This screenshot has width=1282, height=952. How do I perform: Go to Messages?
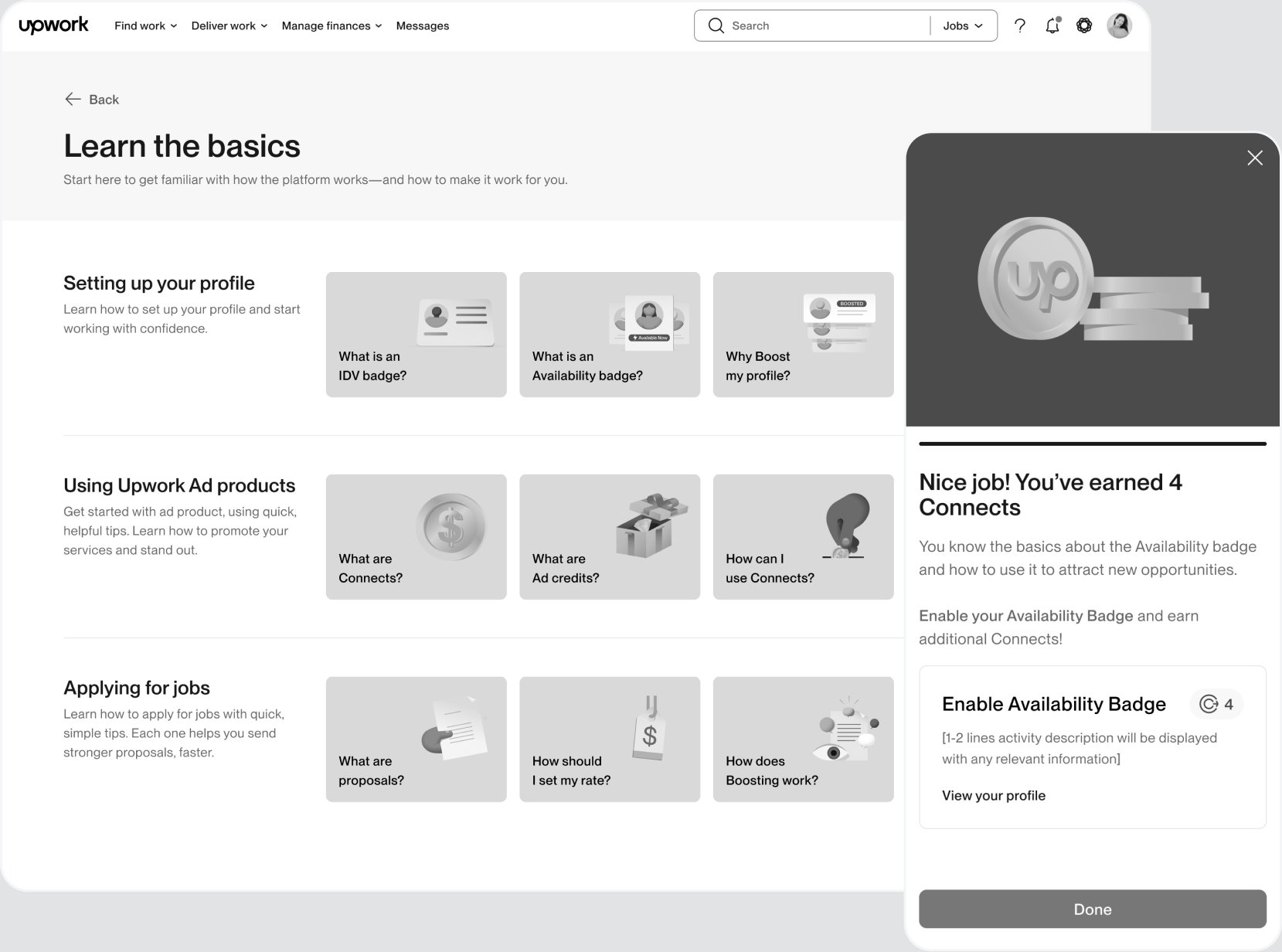pos(423,25)
